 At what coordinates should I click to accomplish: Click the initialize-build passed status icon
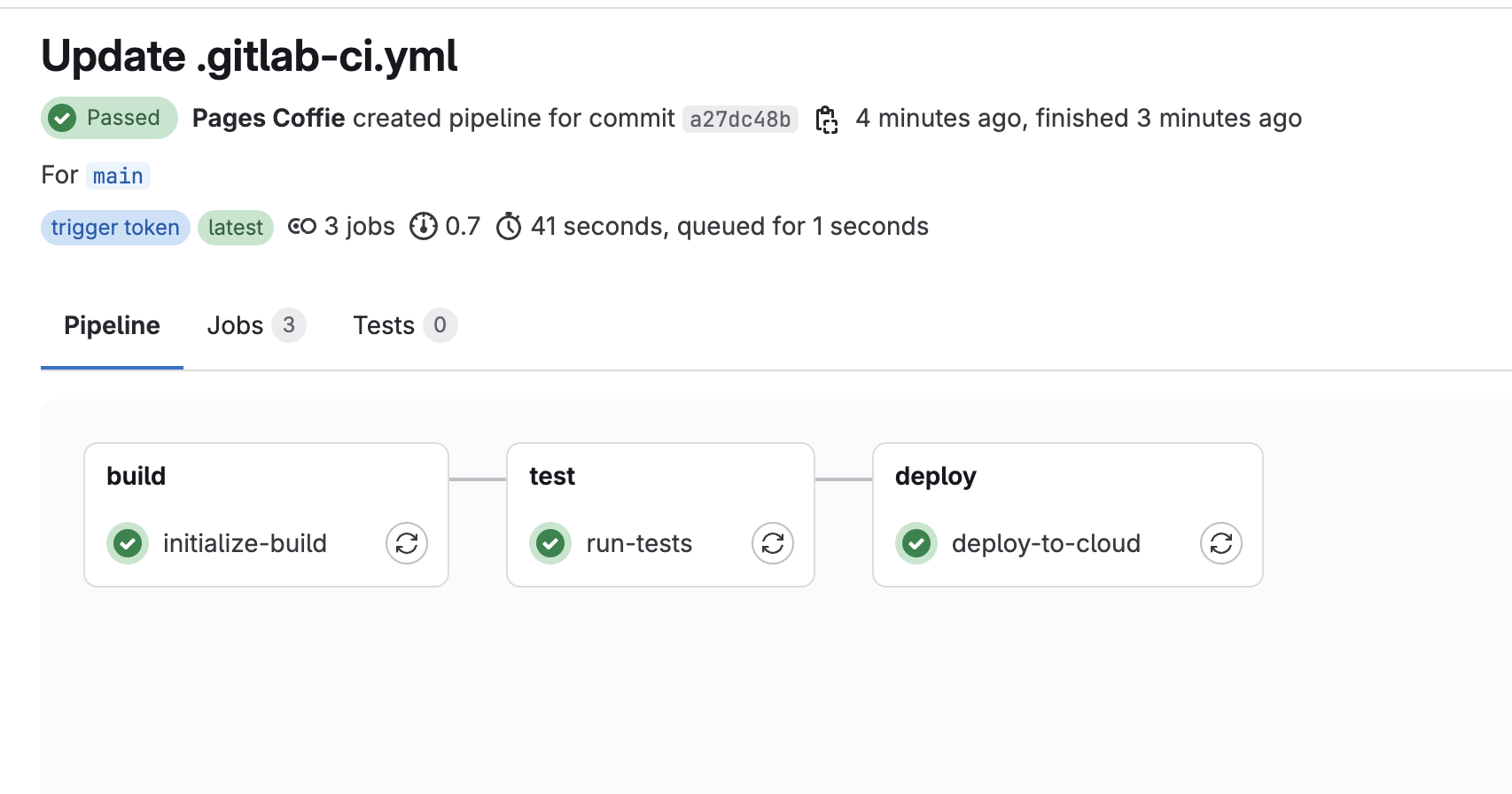pos(128,543)
